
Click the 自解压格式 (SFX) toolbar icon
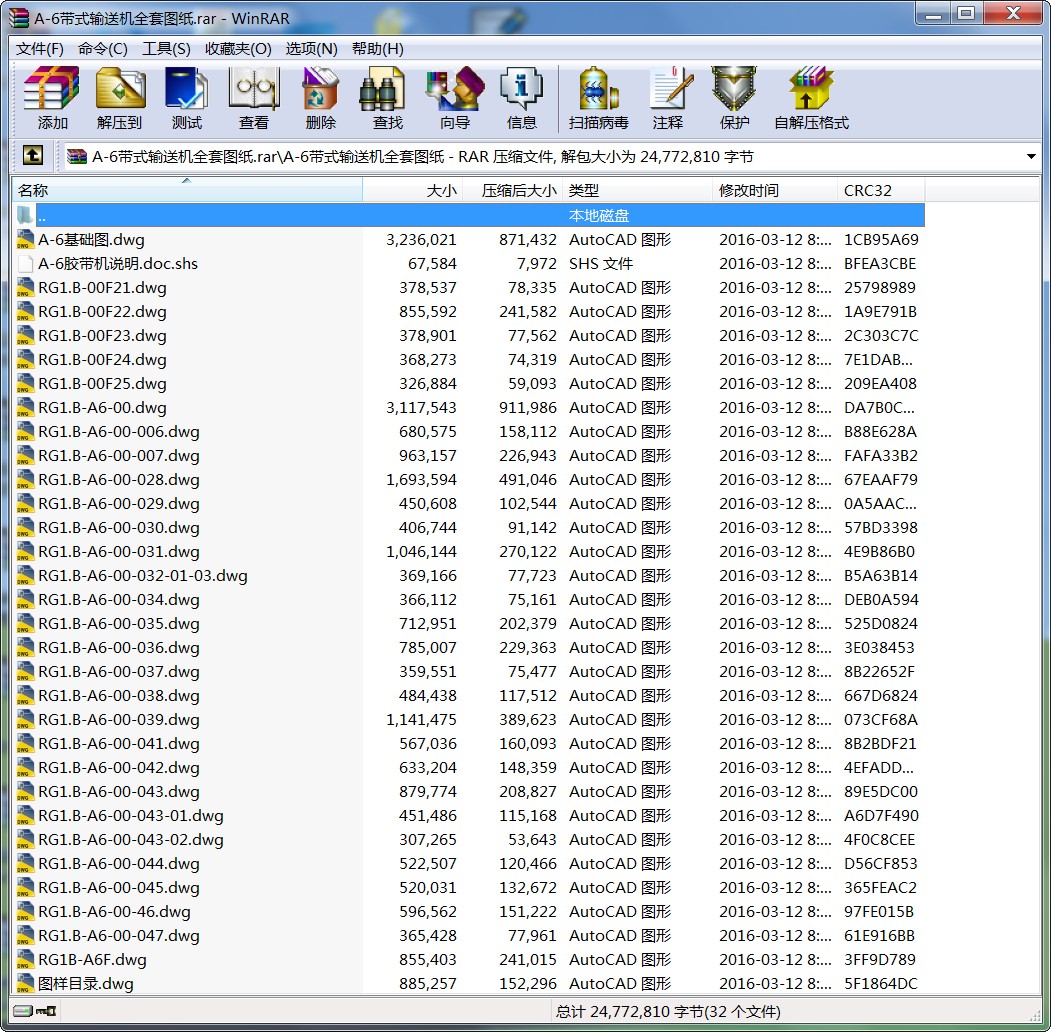pyautogui.click(x=810, y=98)
